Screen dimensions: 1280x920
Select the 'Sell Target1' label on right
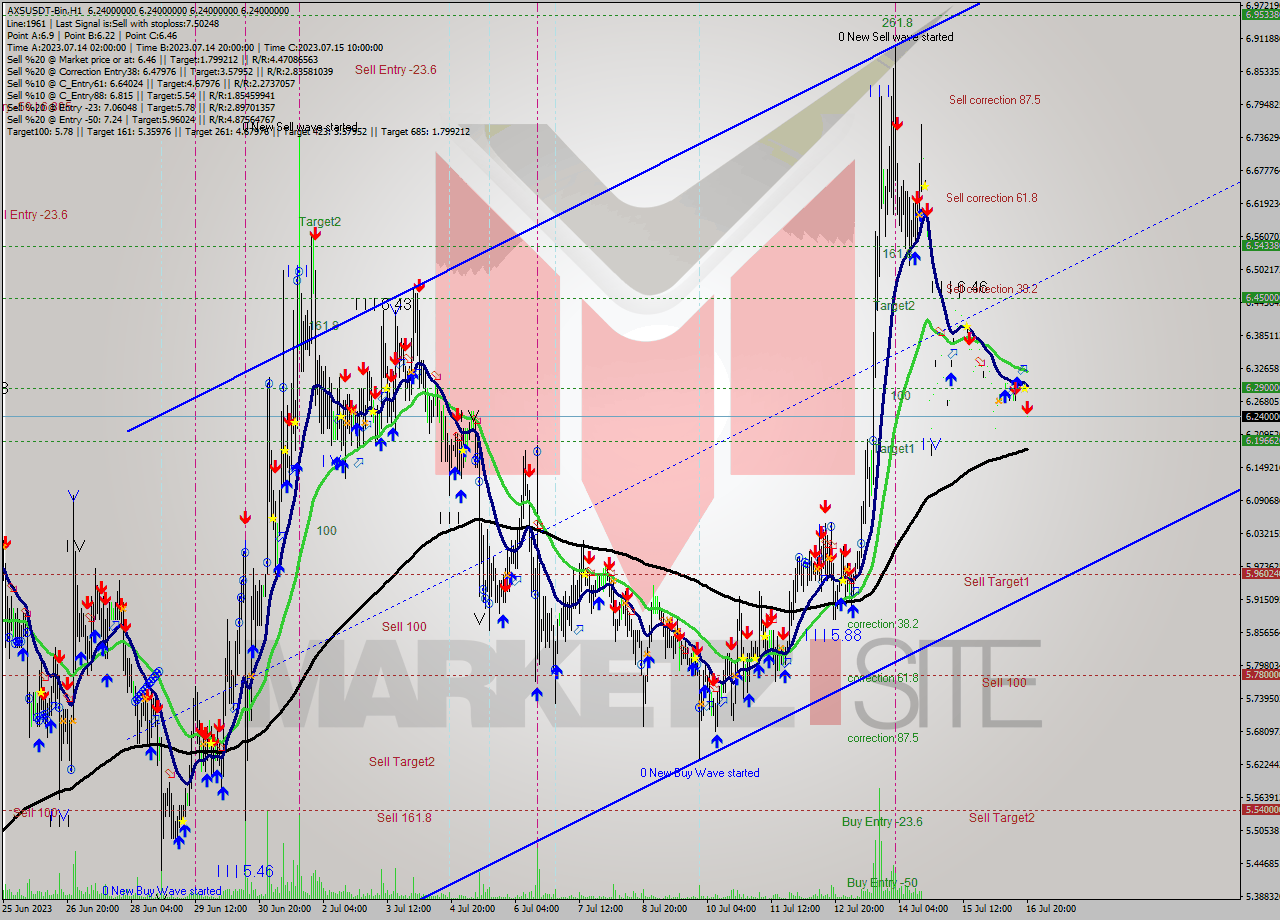(996, 582)
